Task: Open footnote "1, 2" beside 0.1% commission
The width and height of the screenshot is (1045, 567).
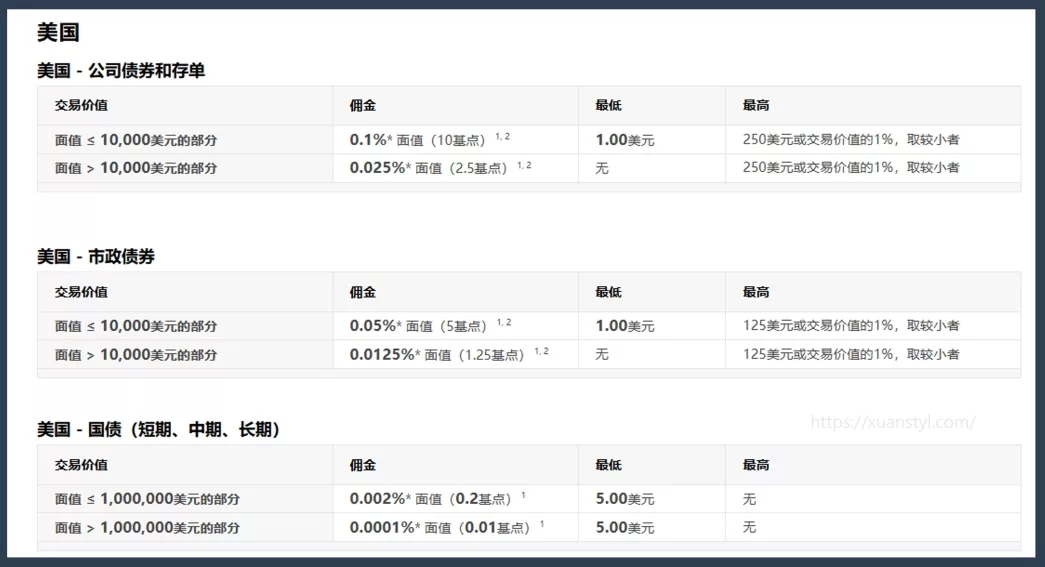Action: click(503, 136)
